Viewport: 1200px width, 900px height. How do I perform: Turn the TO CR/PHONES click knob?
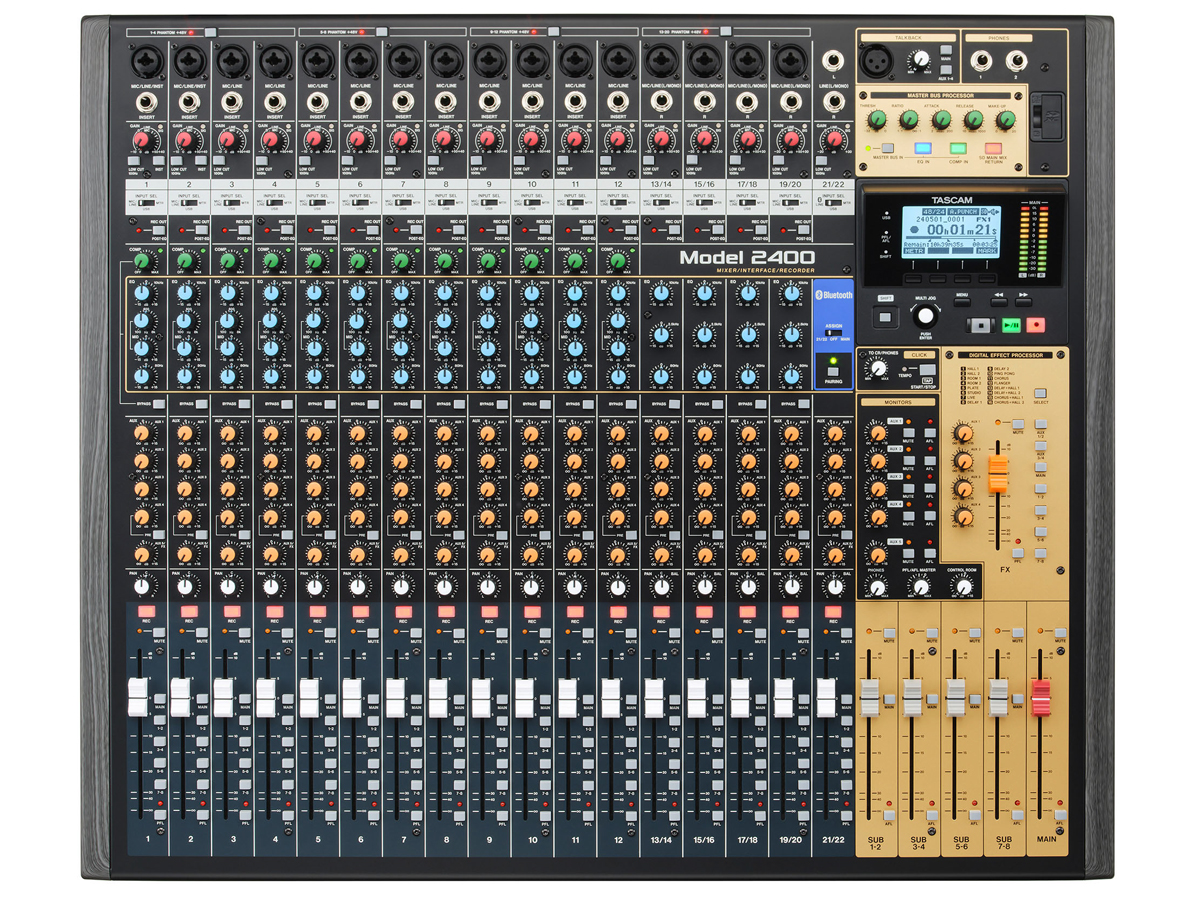878,370
